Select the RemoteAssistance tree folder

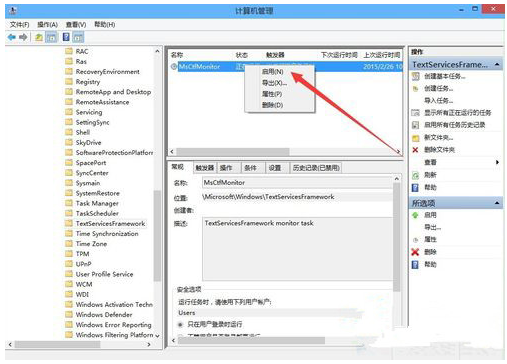coord(102,102)
